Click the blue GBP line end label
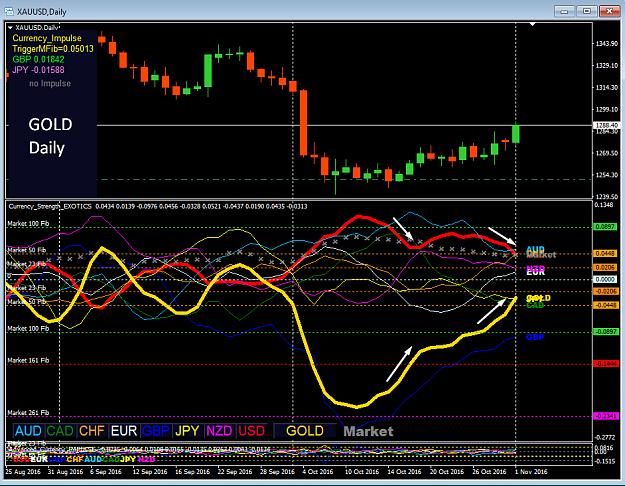Viewport: 625px width, 486px height. pyautogui.click(x=535, y=337)
